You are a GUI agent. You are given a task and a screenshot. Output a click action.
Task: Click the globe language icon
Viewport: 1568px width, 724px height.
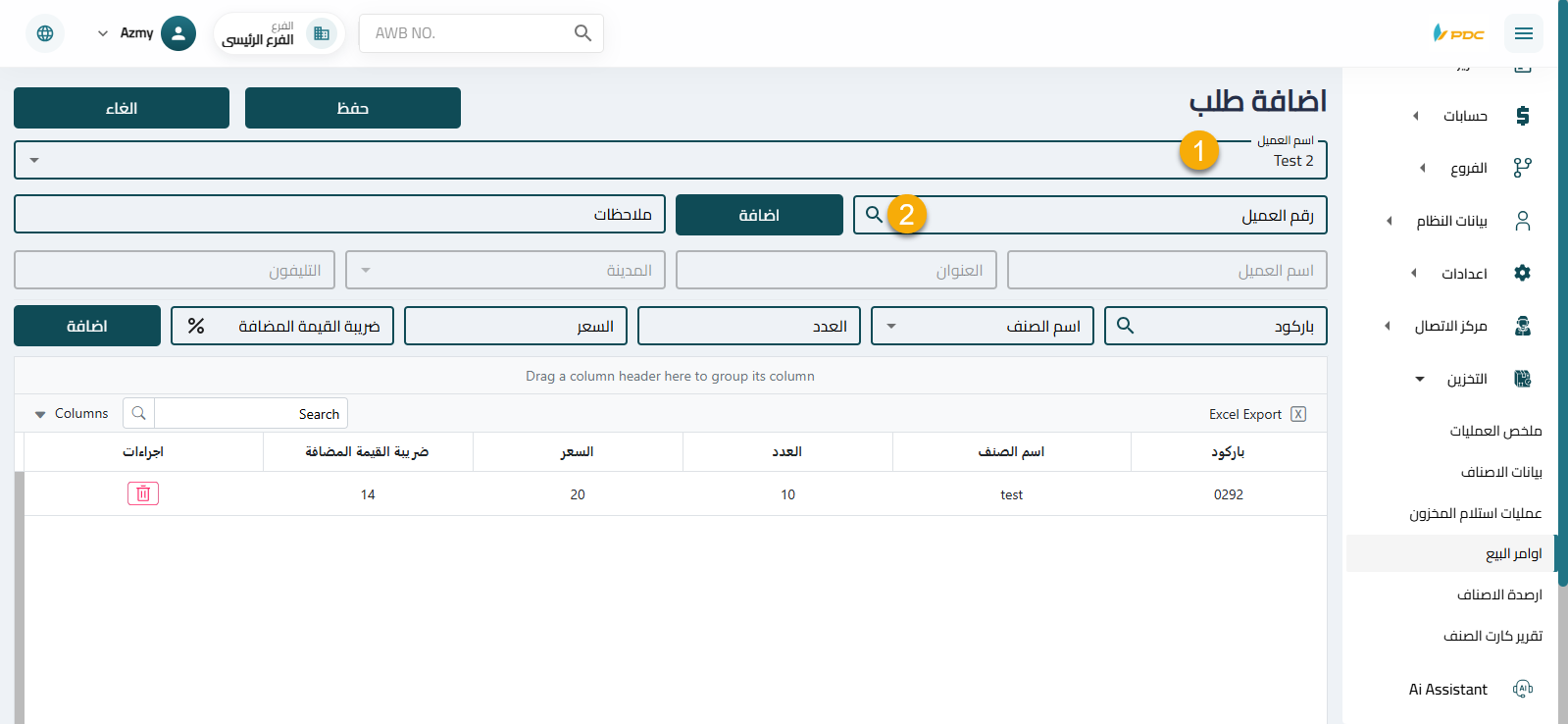[45, 33]
